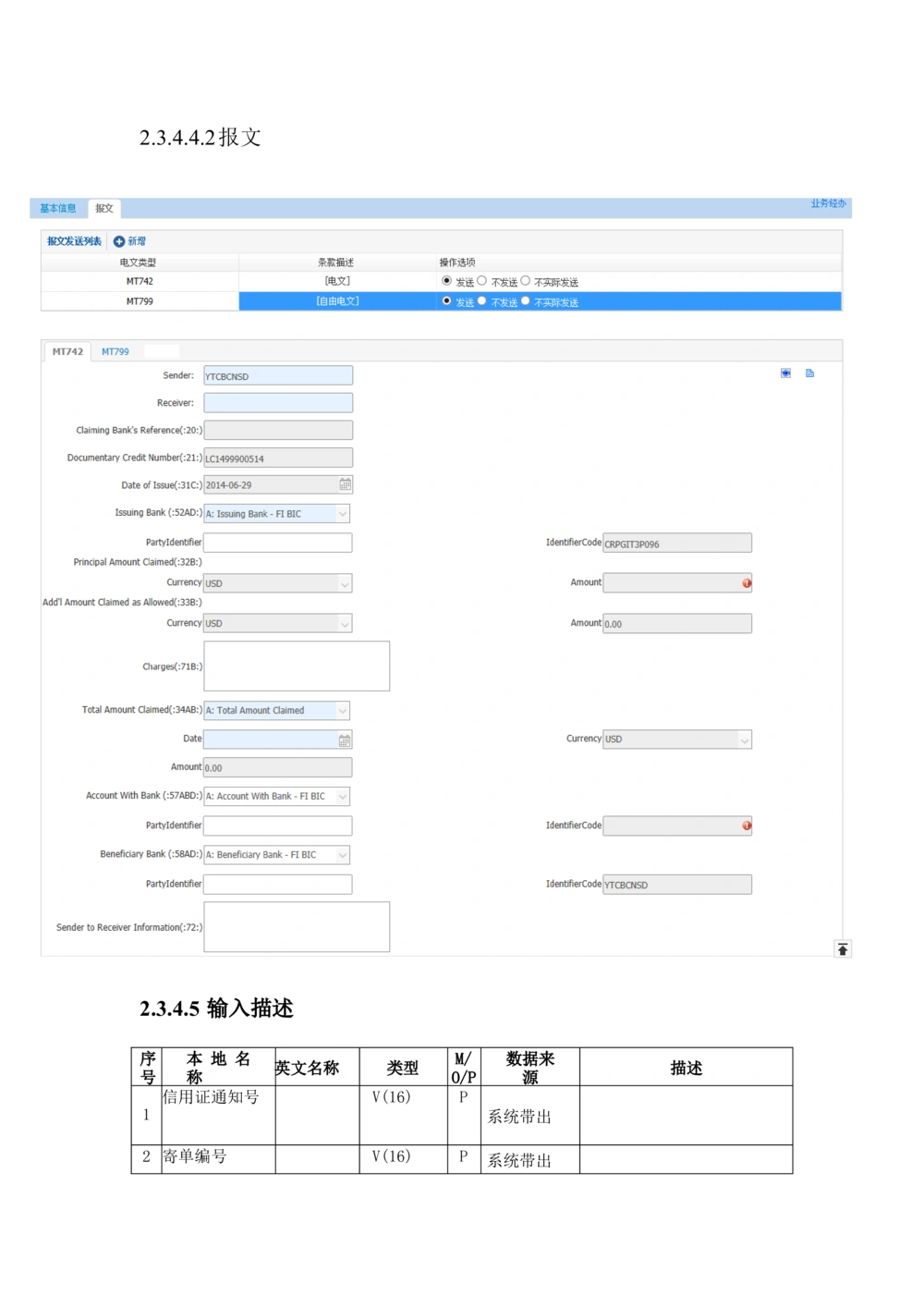Screen dimensions: 924x1308
Task: Select 不发送 radio for MT742 row
Action: click(x=482, y=280)
